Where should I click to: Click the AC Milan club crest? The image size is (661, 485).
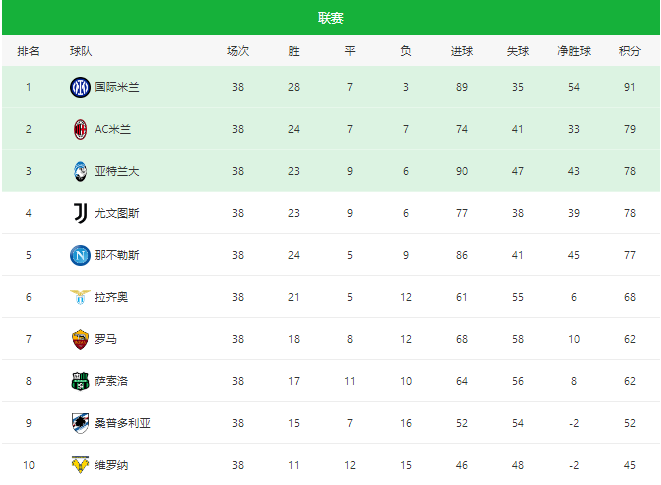80,129
